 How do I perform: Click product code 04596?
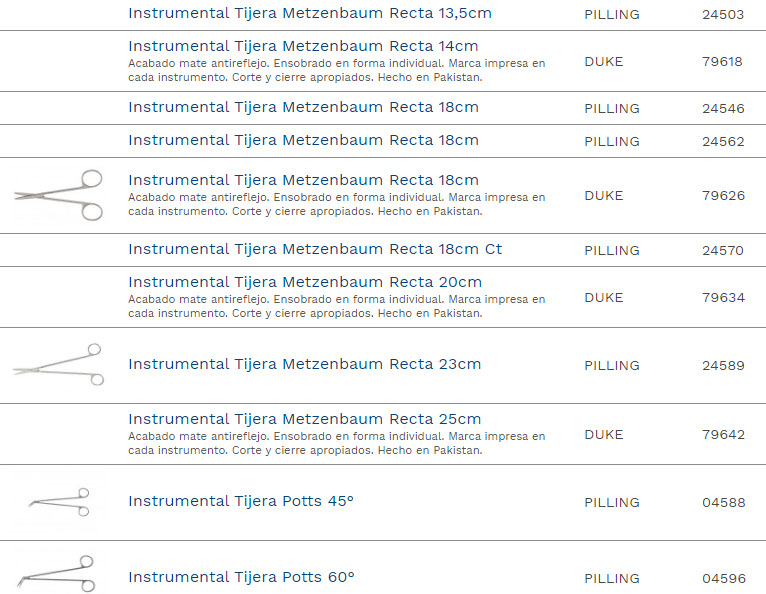click(723, 579)
